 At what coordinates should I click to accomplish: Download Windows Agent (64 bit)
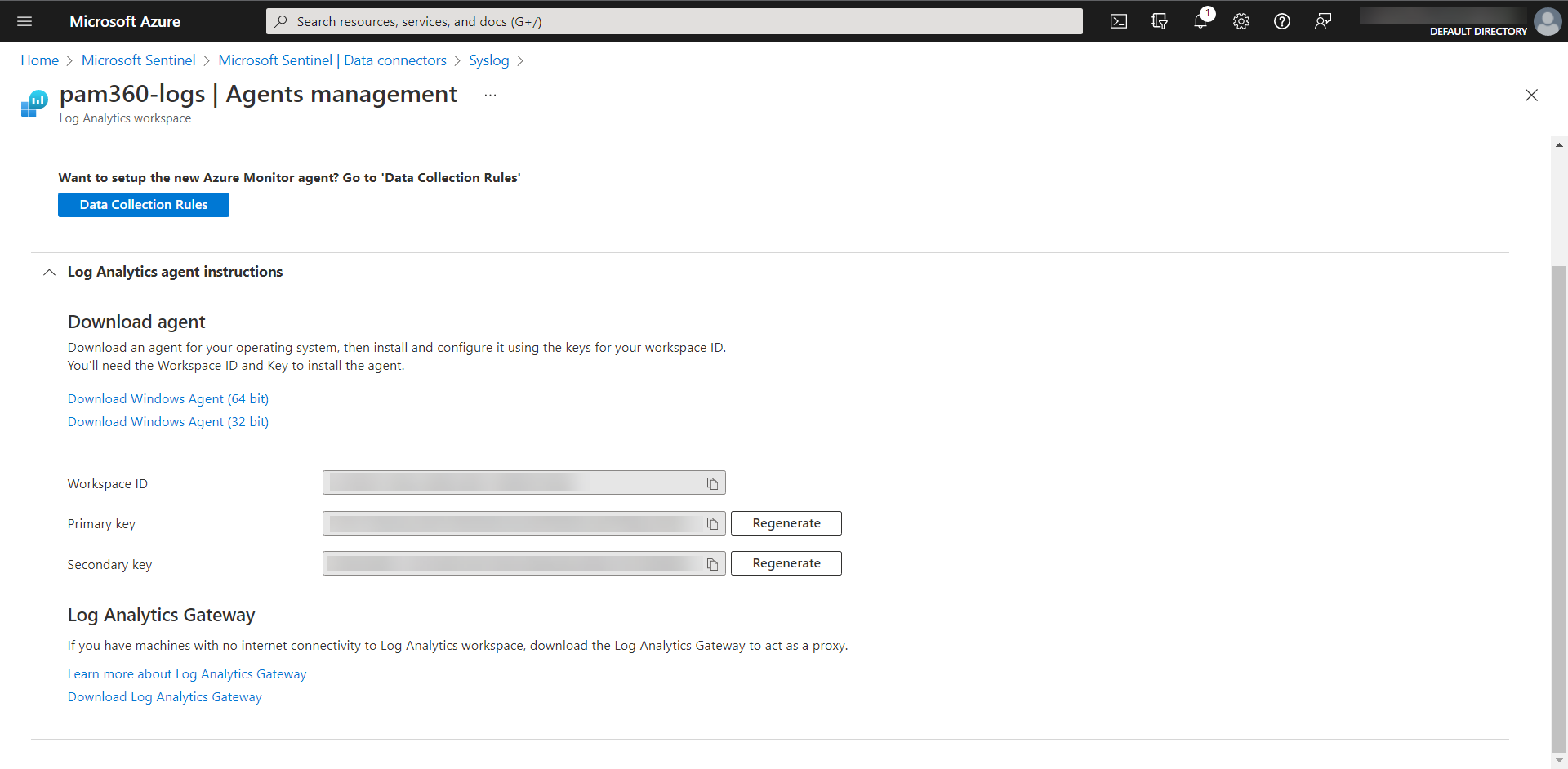pos(168,399)
